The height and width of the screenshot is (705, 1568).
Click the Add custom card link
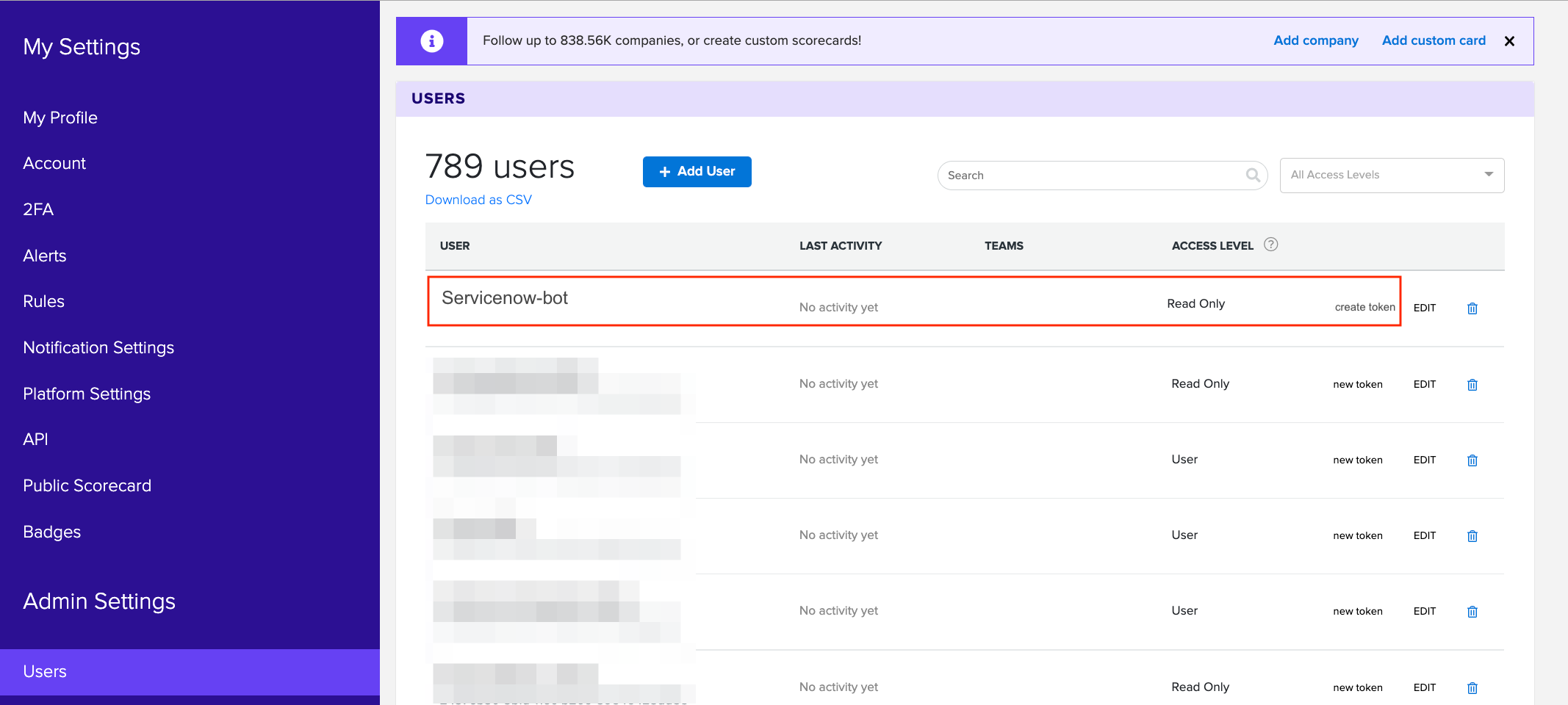[x=1433, y=40]
